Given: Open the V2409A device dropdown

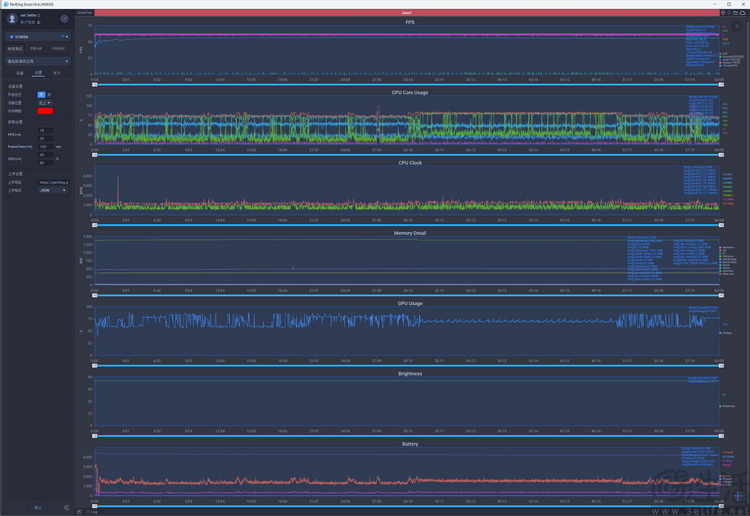Looking at the screenshot, I should tap(38, 37).
